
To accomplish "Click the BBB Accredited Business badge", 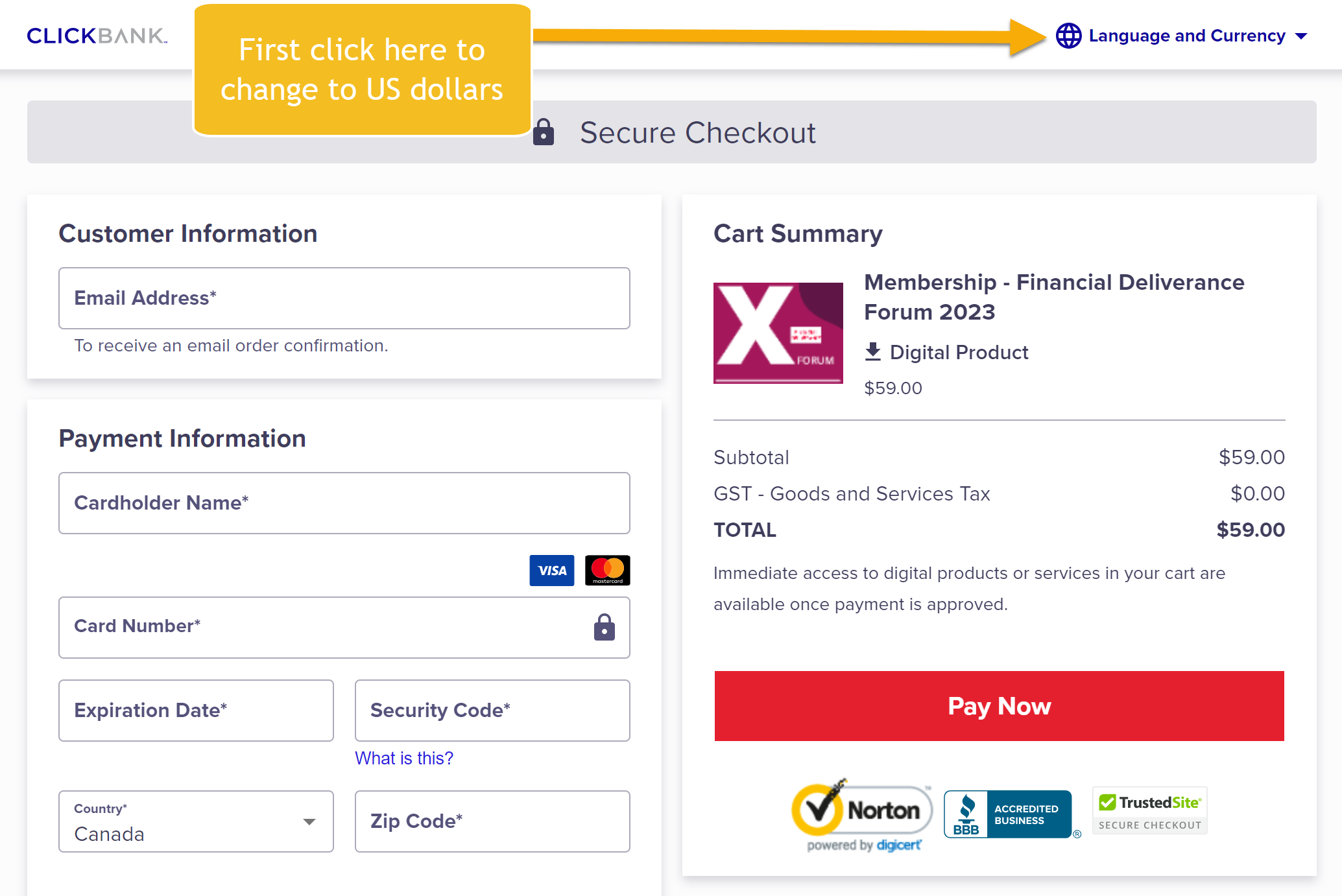I will tap(1007, 814).
